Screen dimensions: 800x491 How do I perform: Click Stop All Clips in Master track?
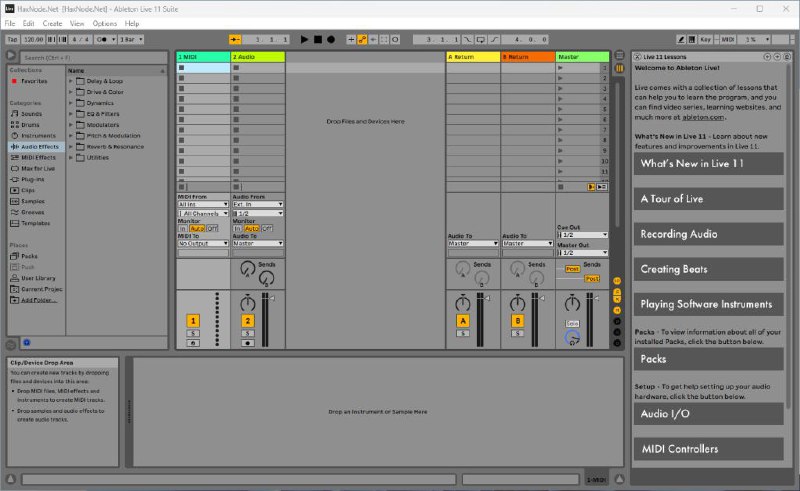coord(561,187)
